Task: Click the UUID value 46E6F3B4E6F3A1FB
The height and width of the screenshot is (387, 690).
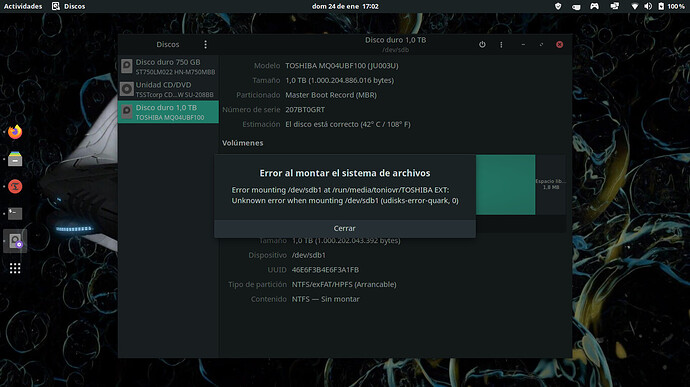Action: 325,269
